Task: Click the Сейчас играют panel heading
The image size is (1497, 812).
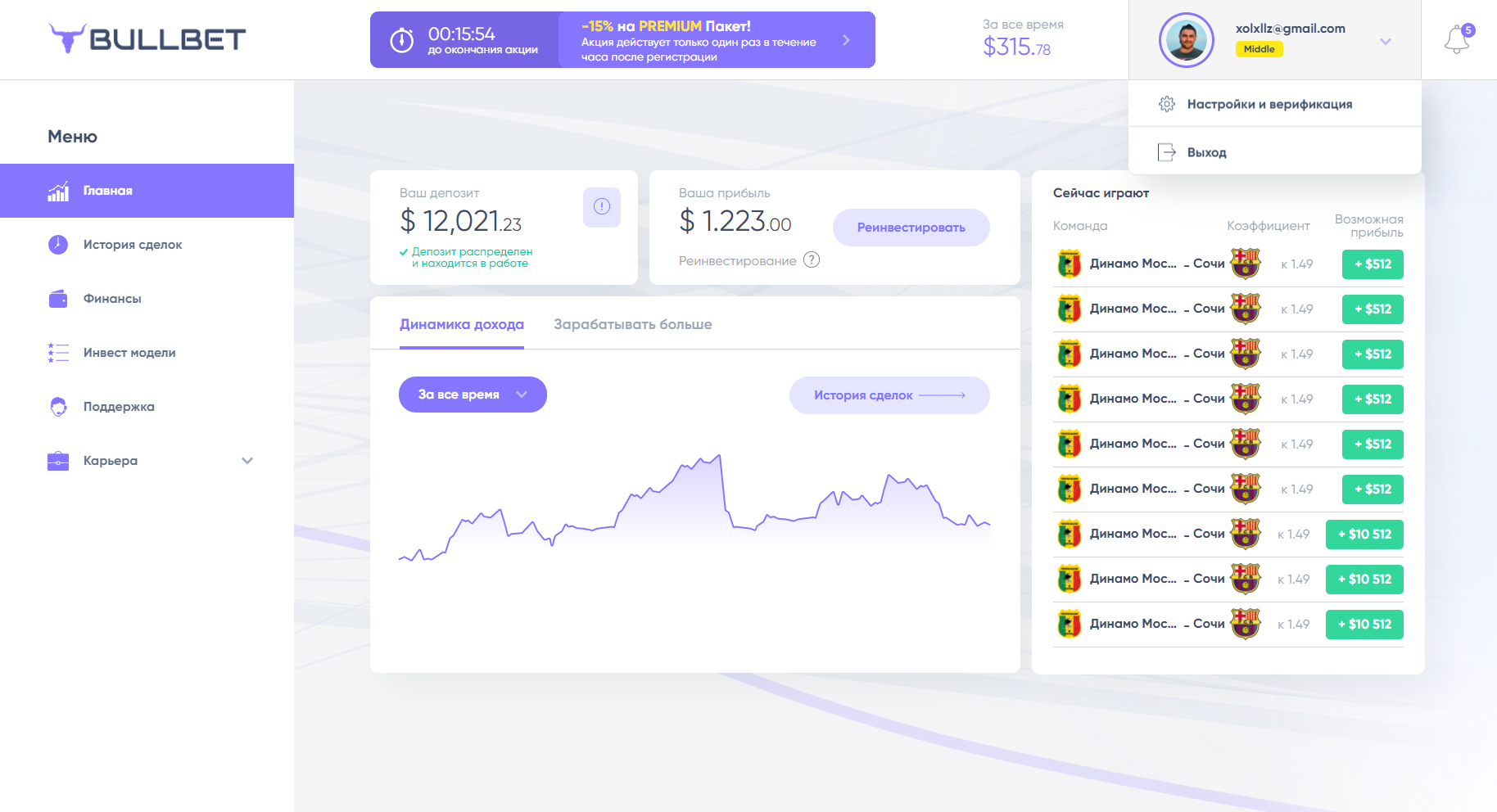Action: (x=1101, y=193)
